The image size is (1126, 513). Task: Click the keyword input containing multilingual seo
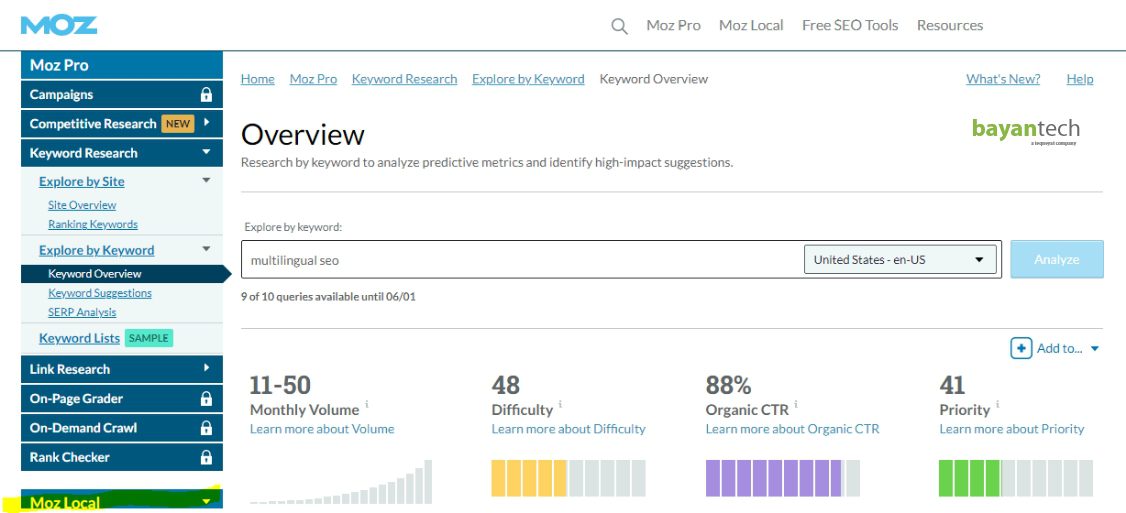point(522,260)
